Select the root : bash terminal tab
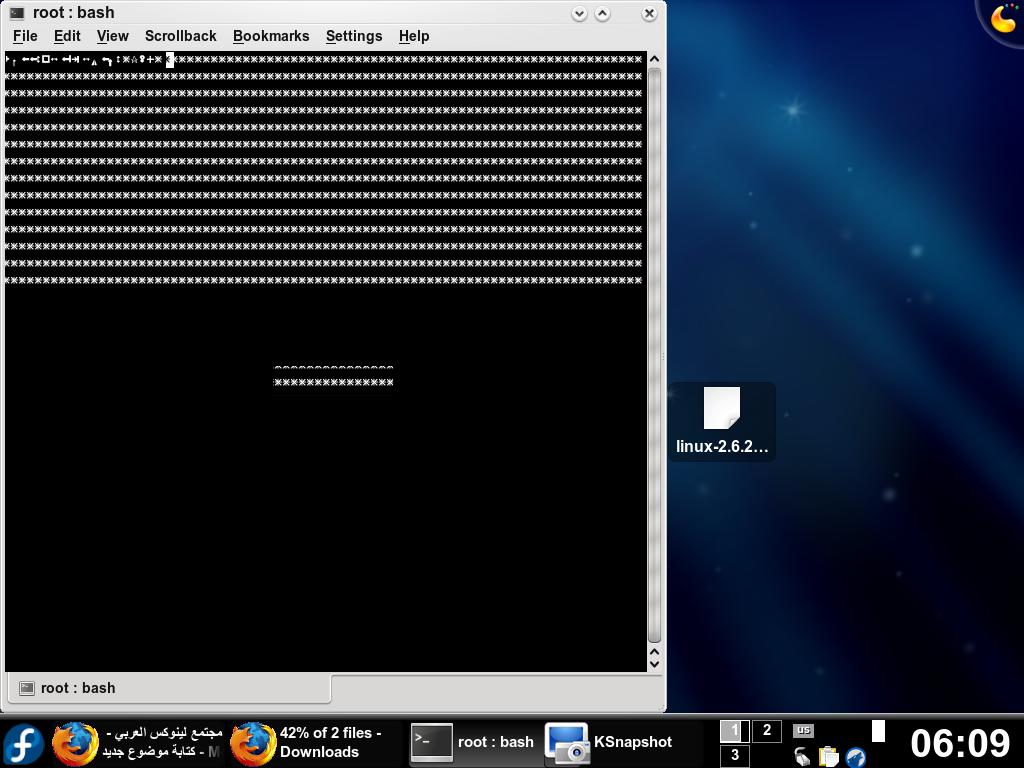The height and width of the screenshot is (768, 1024). pos(168,688)
